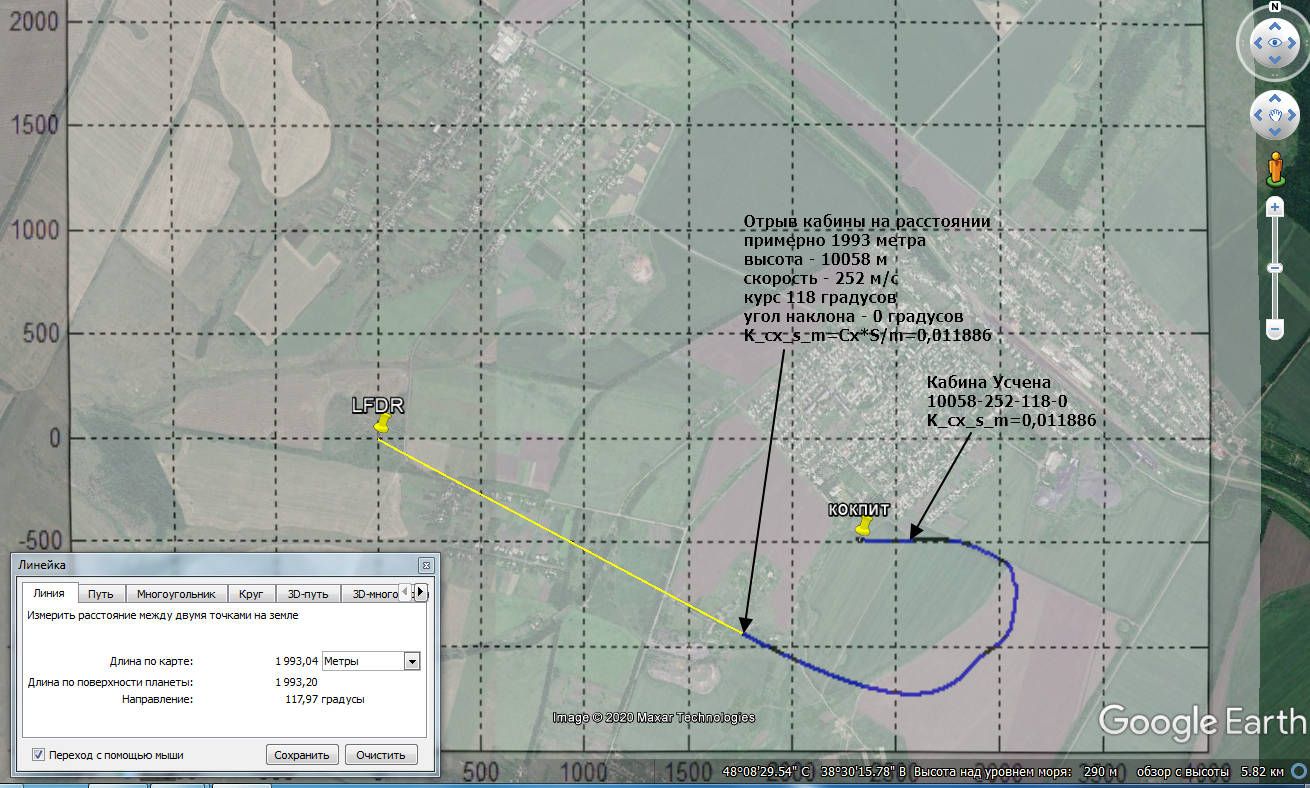Show more ruler tabs with right arrow

[420, 592]
